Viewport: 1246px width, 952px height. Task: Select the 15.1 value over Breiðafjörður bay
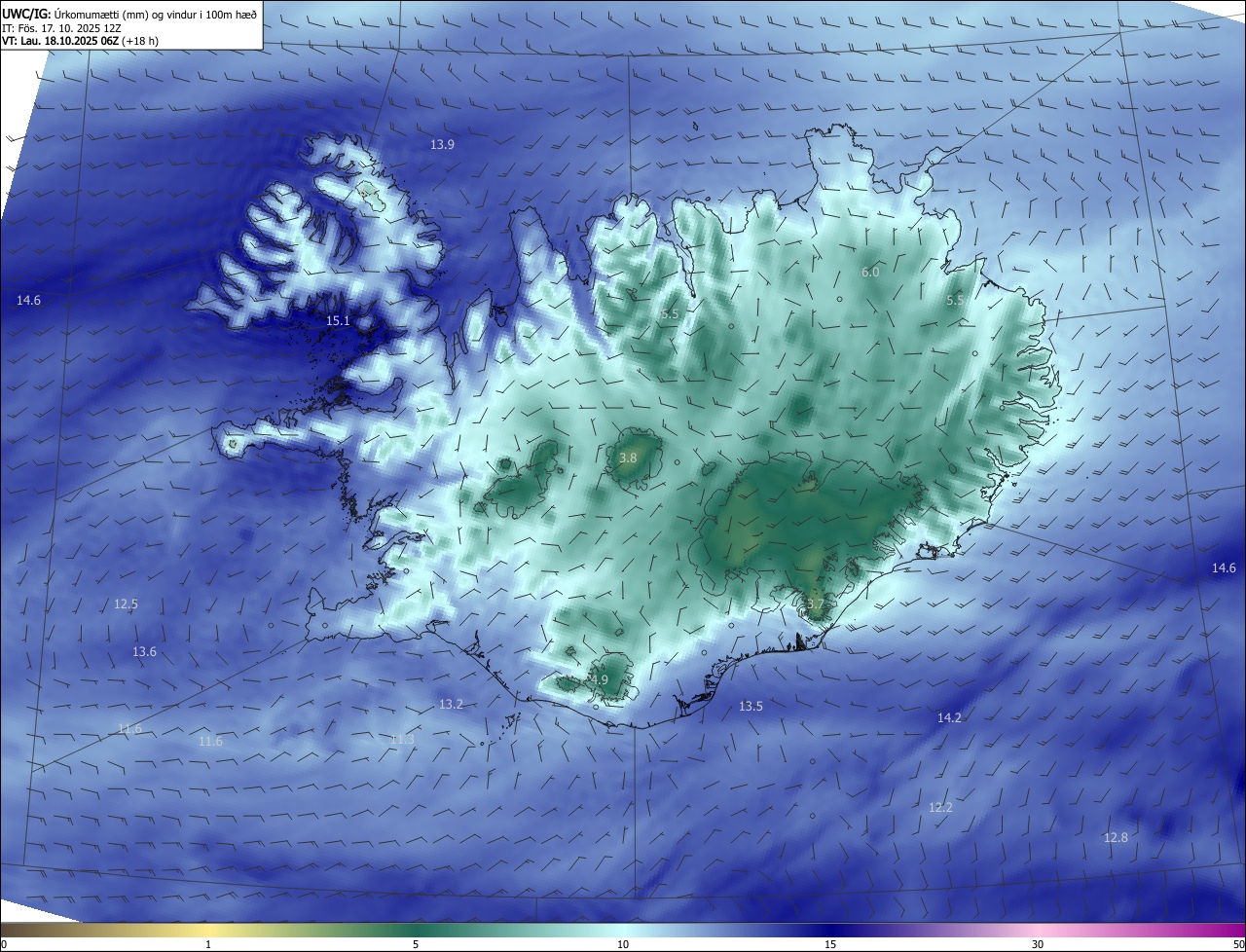338,320
